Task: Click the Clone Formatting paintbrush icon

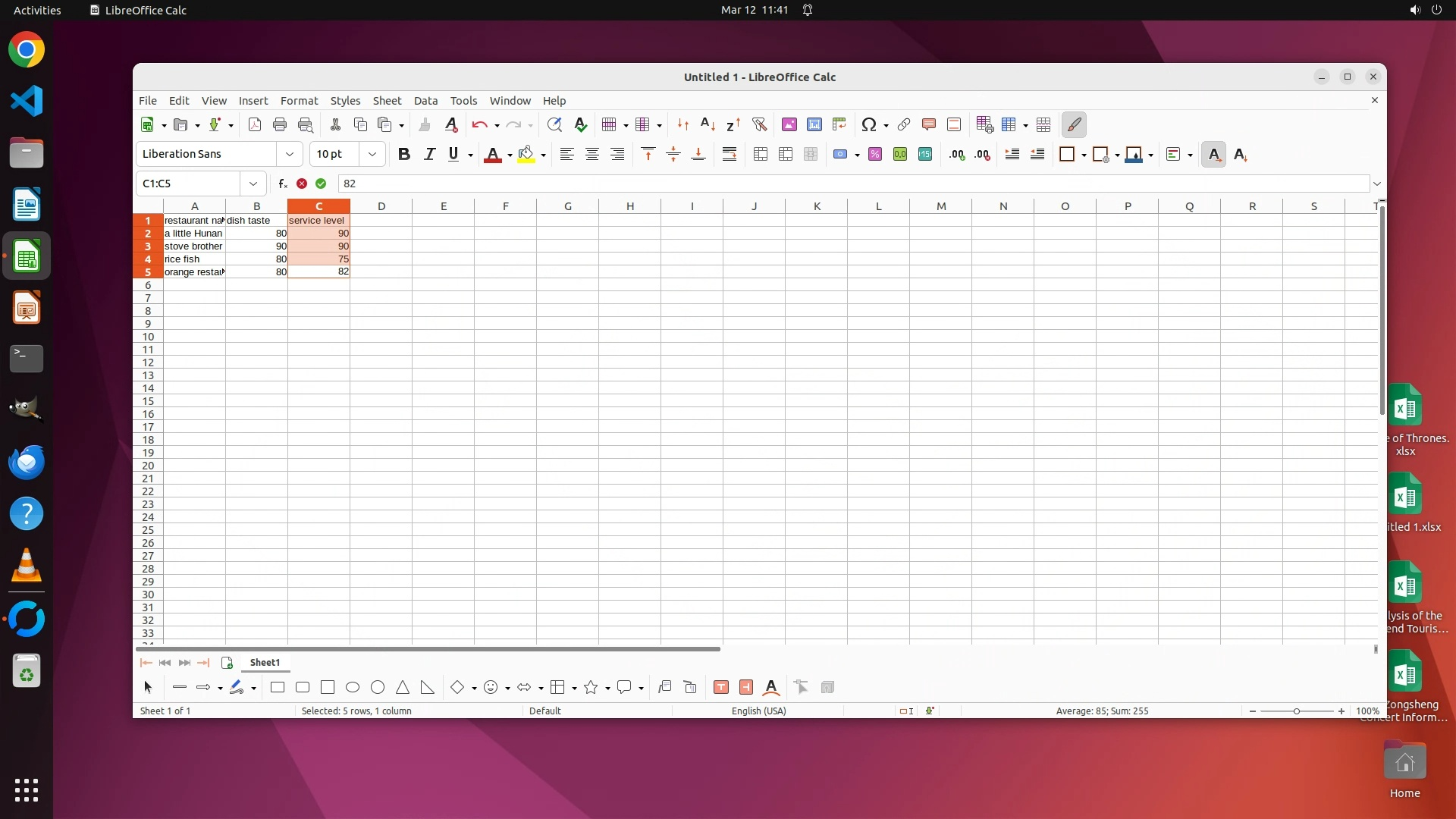Action: click(425, 125)
